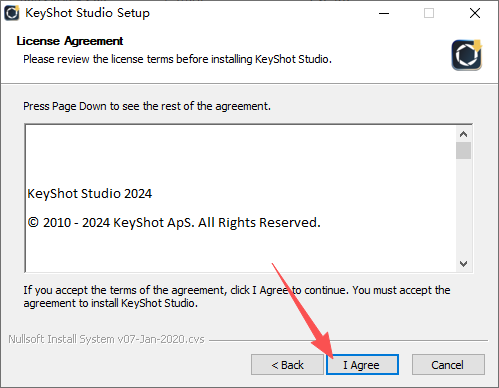
Task: Click the license agreement scrollbar thumb
Action: pos(463,151)
